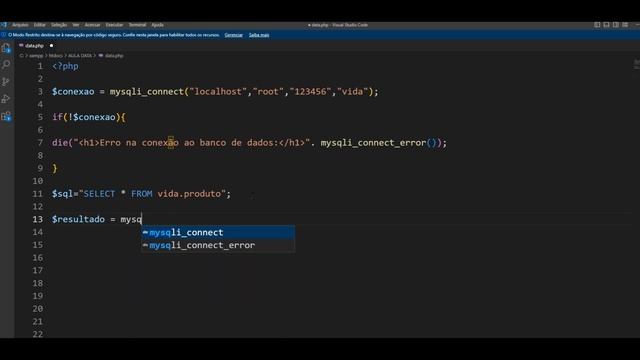640x360 pixels.
Task: Open the Editar menu
Action: pos(40,25)
